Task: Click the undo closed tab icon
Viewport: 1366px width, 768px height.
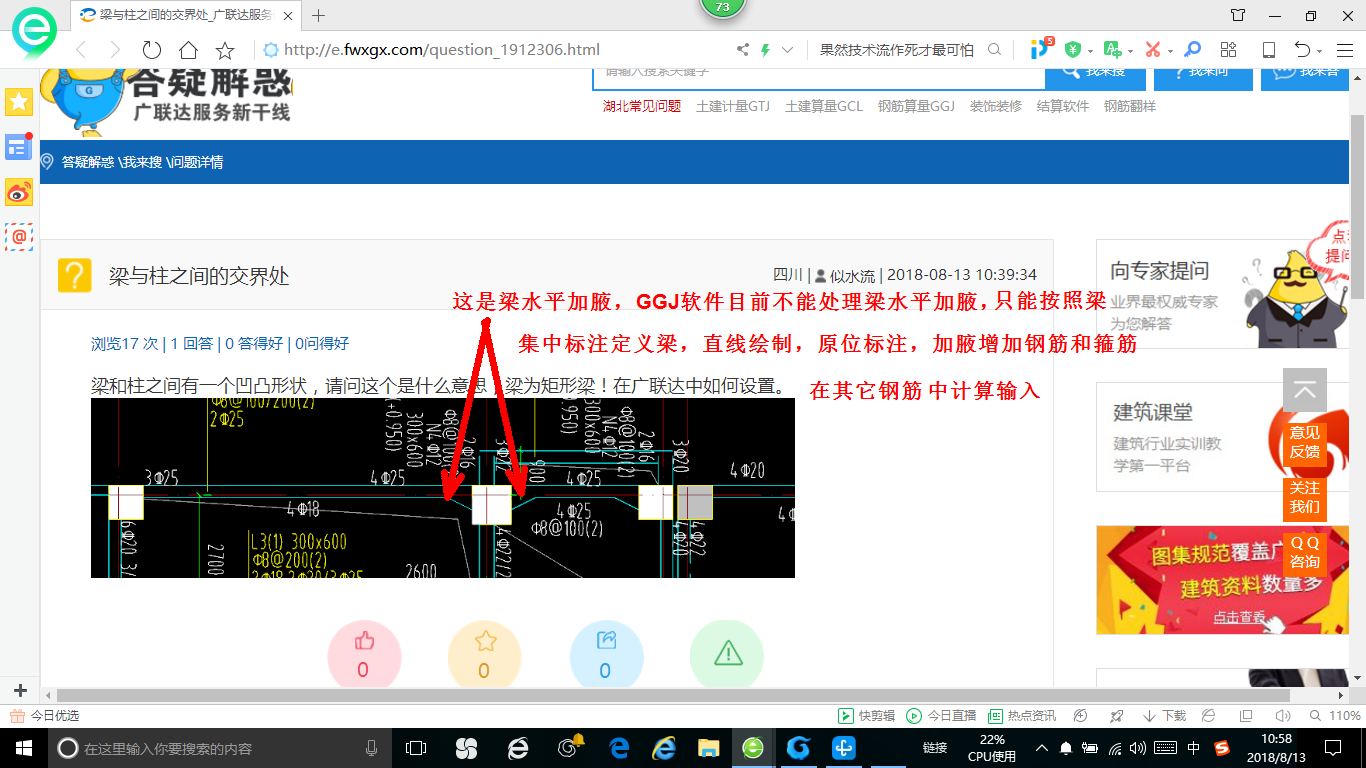Action: click(x=1302, y=50)
